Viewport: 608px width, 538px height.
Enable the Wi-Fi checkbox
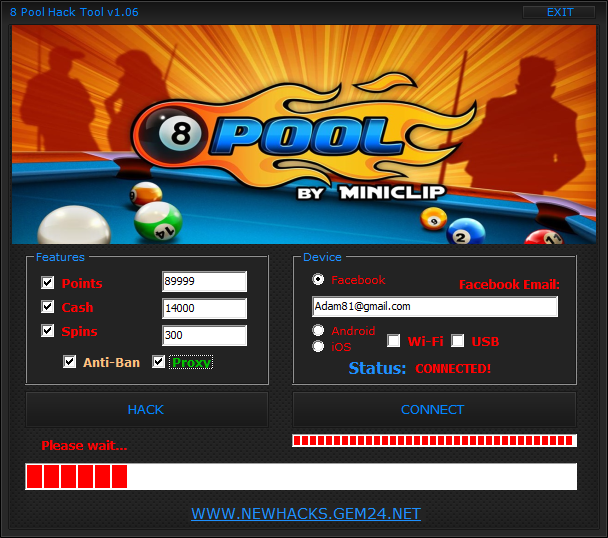click(x=394, y=341)
